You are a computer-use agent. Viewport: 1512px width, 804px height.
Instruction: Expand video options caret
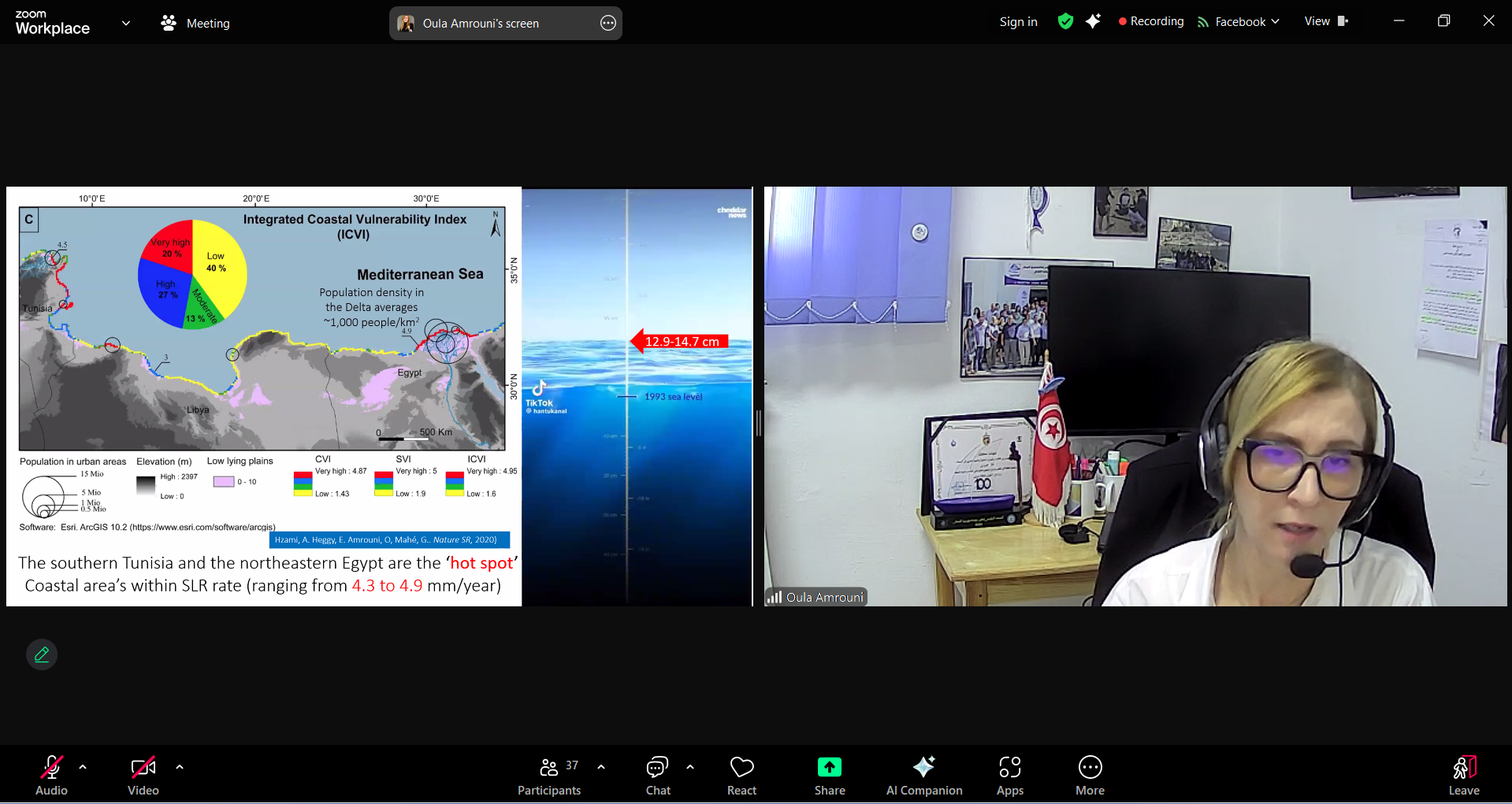coord(180,766)
